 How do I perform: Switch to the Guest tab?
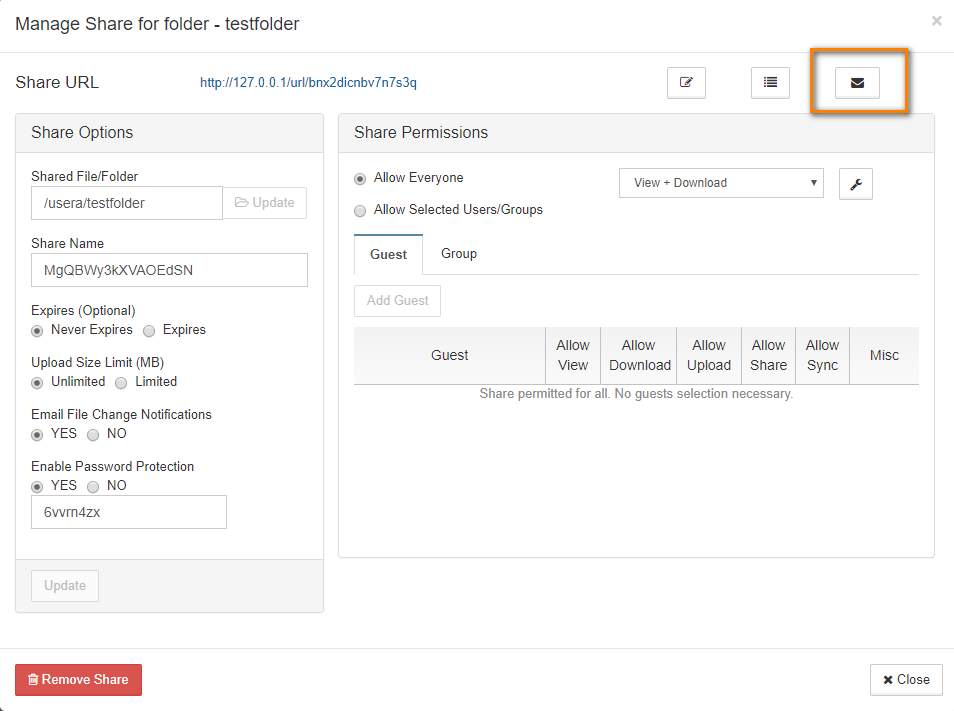coord(388,254)
